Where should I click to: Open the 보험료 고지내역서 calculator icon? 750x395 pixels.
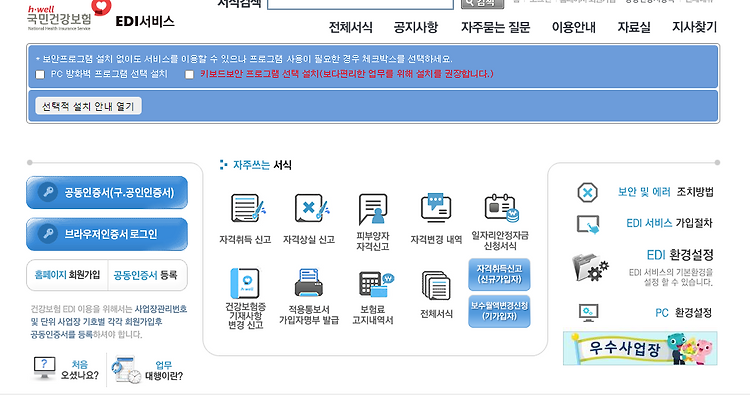pyautogui.click(x=376, y=285)
